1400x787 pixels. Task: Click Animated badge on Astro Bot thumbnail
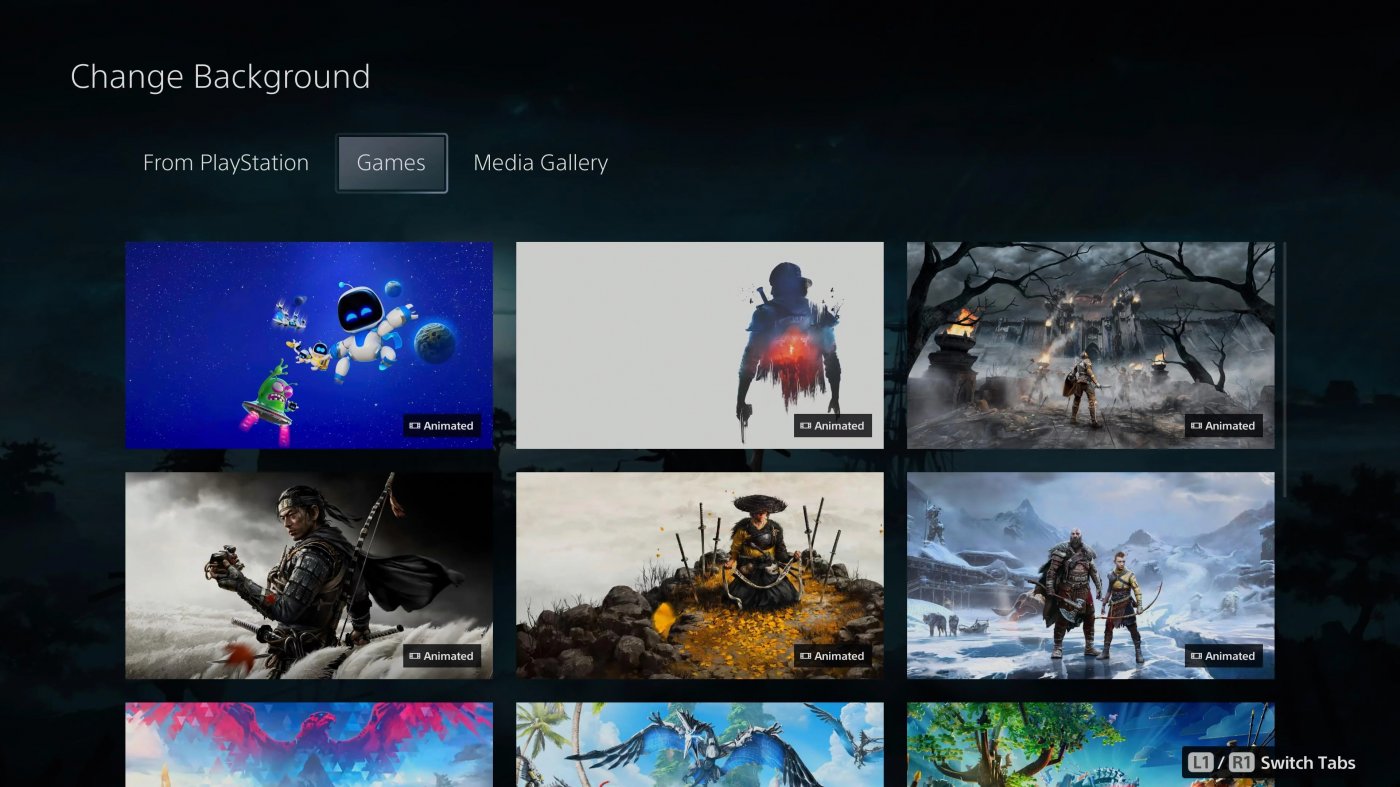[442, 426]
